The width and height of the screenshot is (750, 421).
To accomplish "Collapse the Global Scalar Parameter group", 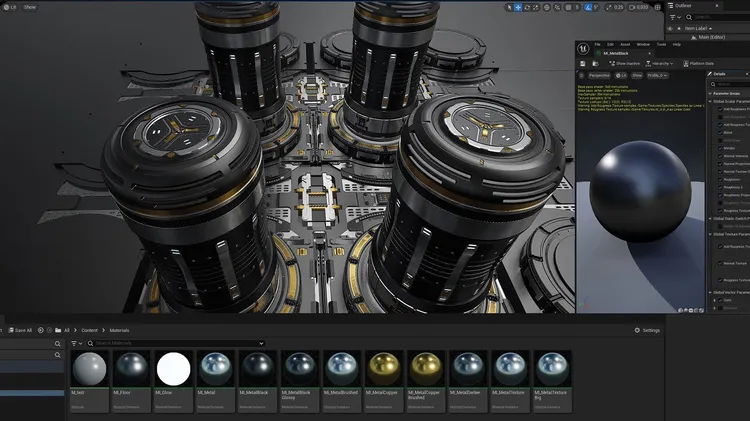I will tap(710, 101).
